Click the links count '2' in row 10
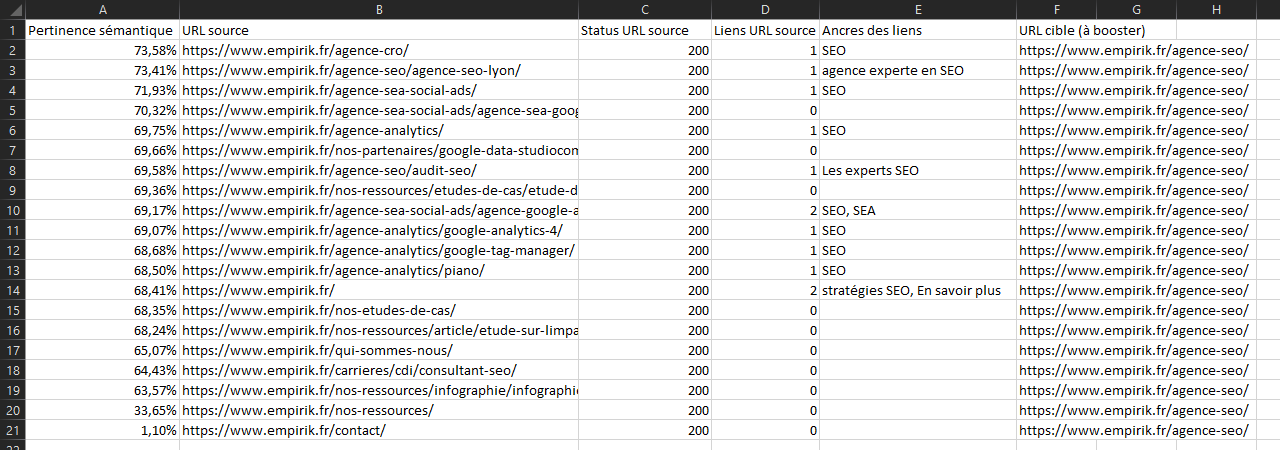 [765, 210]
